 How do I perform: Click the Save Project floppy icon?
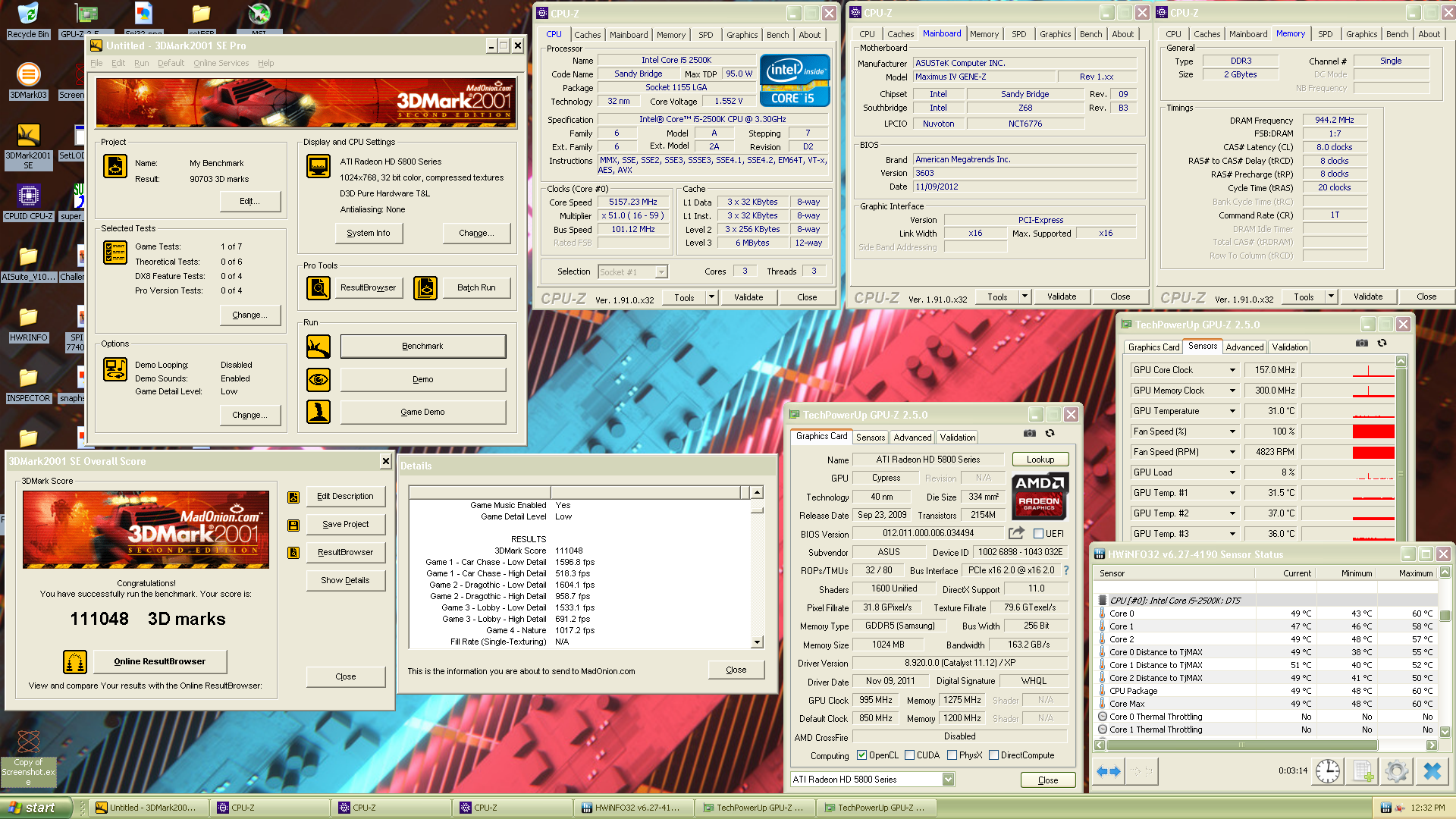coord(293,525)
